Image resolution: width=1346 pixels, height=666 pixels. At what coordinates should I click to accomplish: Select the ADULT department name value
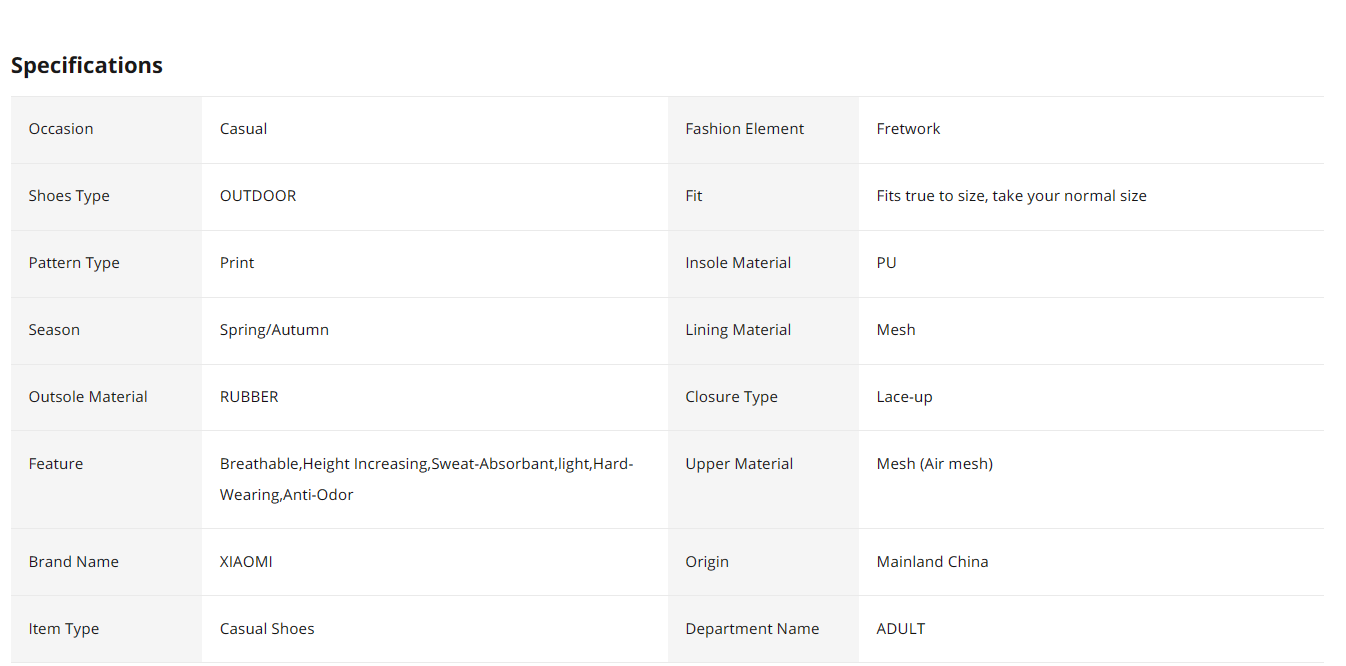[x=900, y=629]
